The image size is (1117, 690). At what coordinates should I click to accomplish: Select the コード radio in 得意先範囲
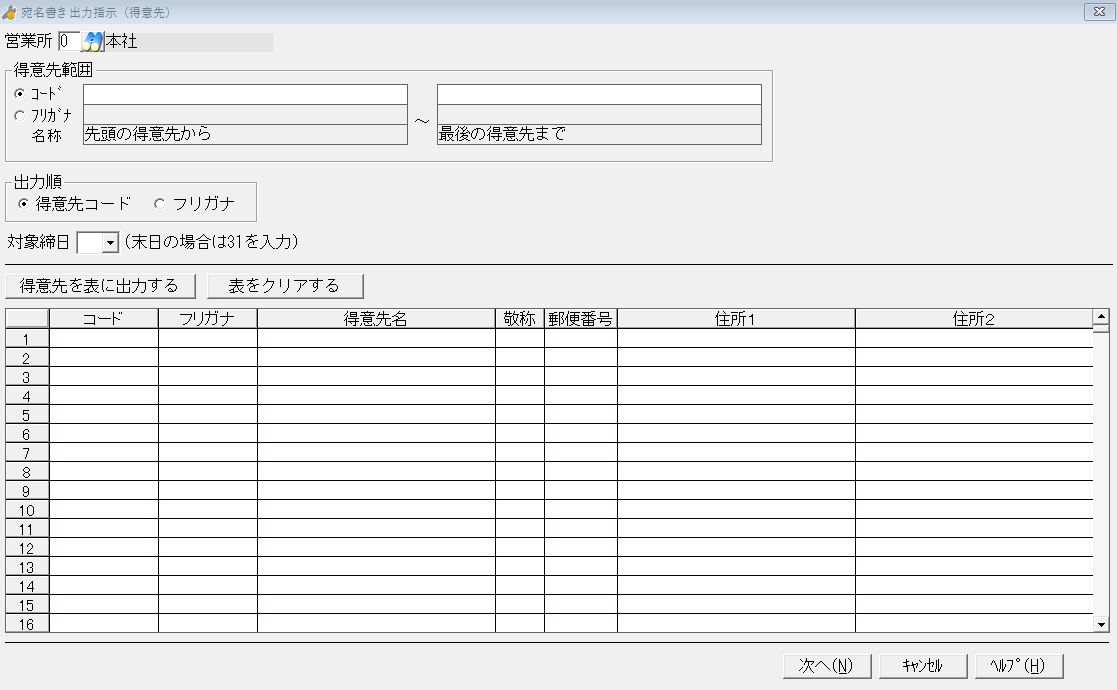[x=20, y=94]
